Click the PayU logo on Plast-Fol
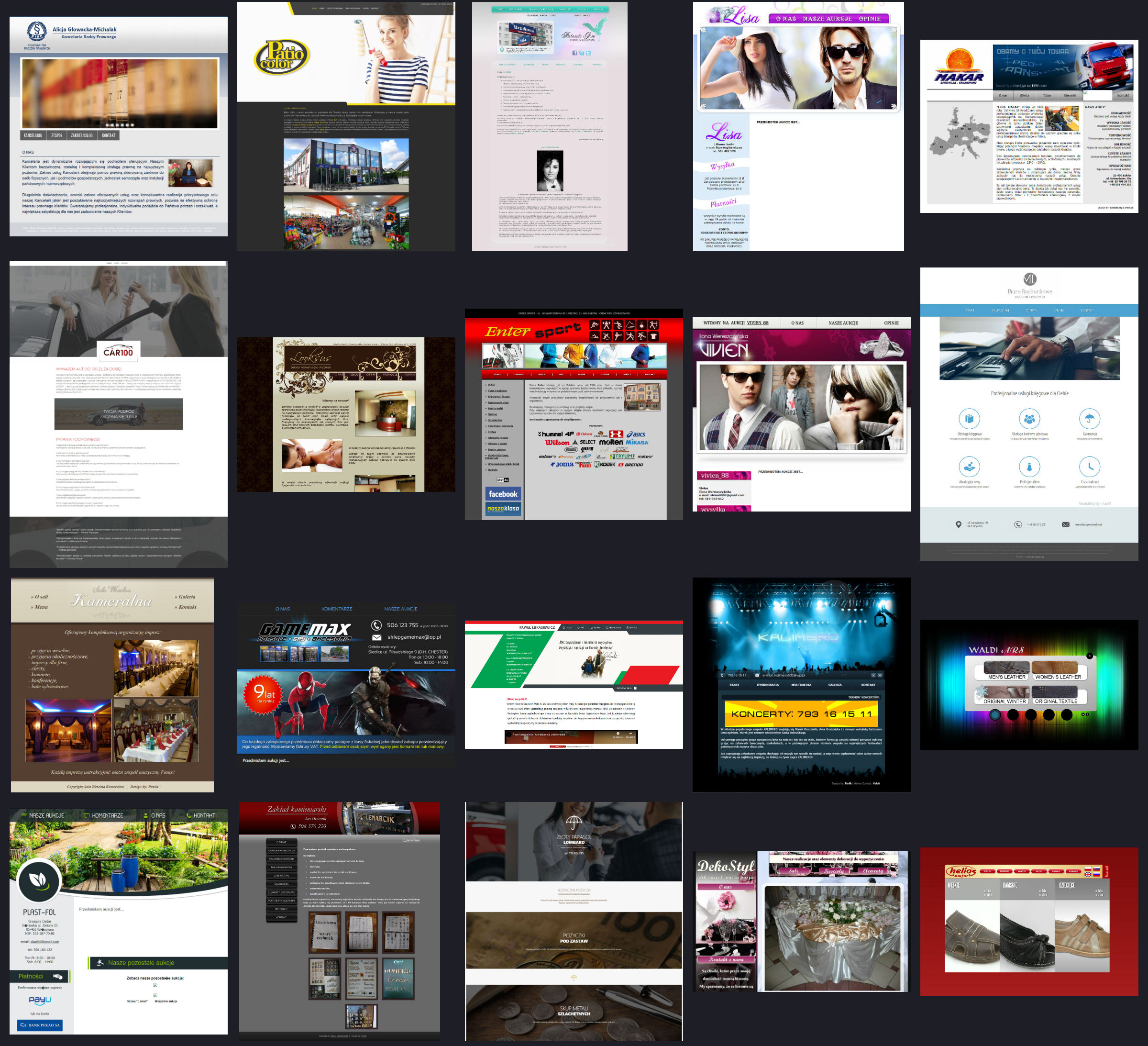The width and height of the screenshot is (1148, 1046). pyautogui.click(x=40, y=1000)
